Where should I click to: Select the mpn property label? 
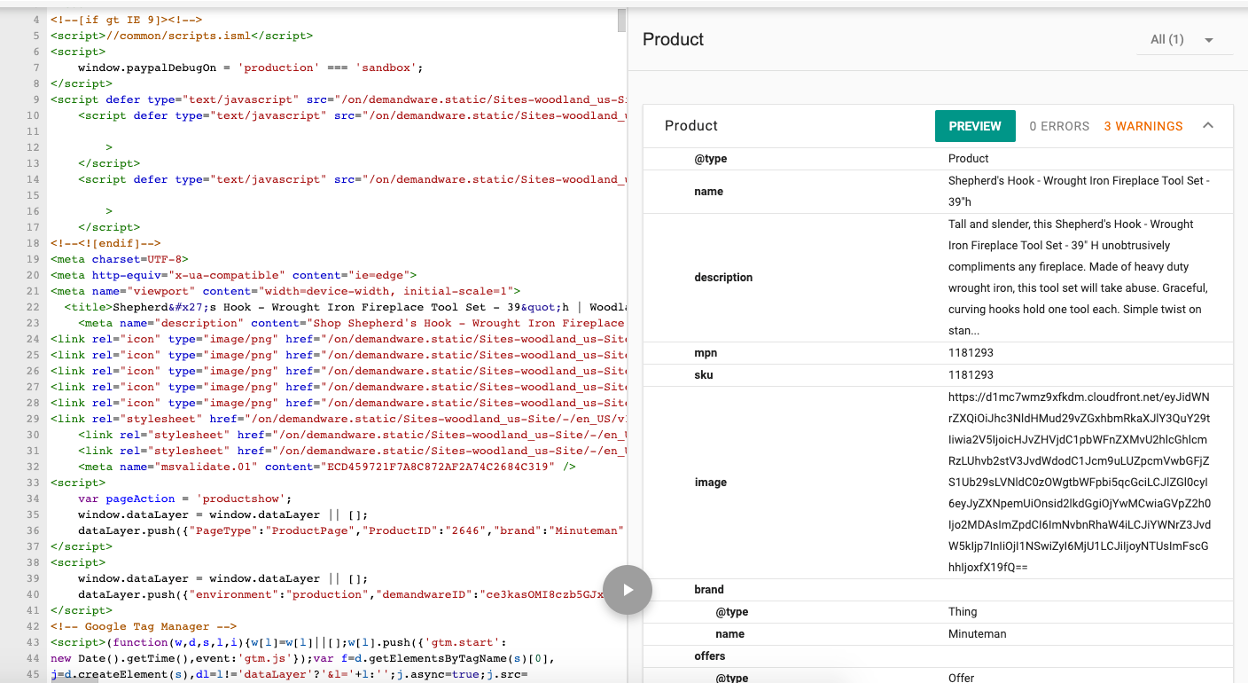point(706,353)
